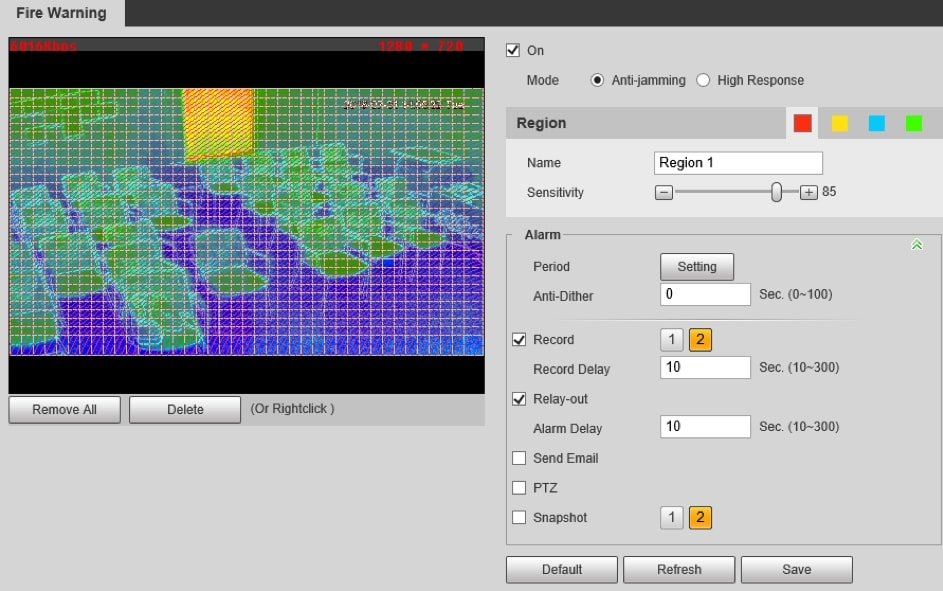Select the blue region color swatch
Image resolution: width=943 pixels, height=591 pixels.
(x=877, y=123)
